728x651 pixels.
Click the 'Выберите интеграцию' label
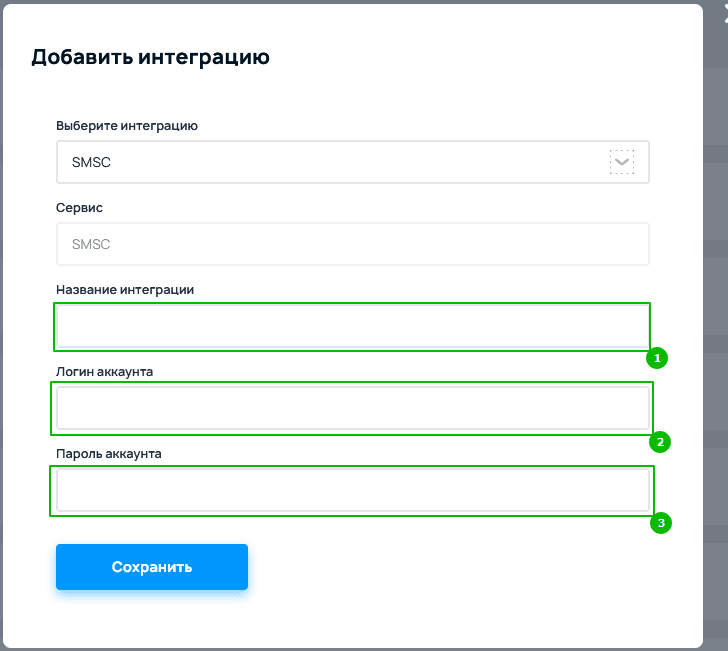coord(127,126)
